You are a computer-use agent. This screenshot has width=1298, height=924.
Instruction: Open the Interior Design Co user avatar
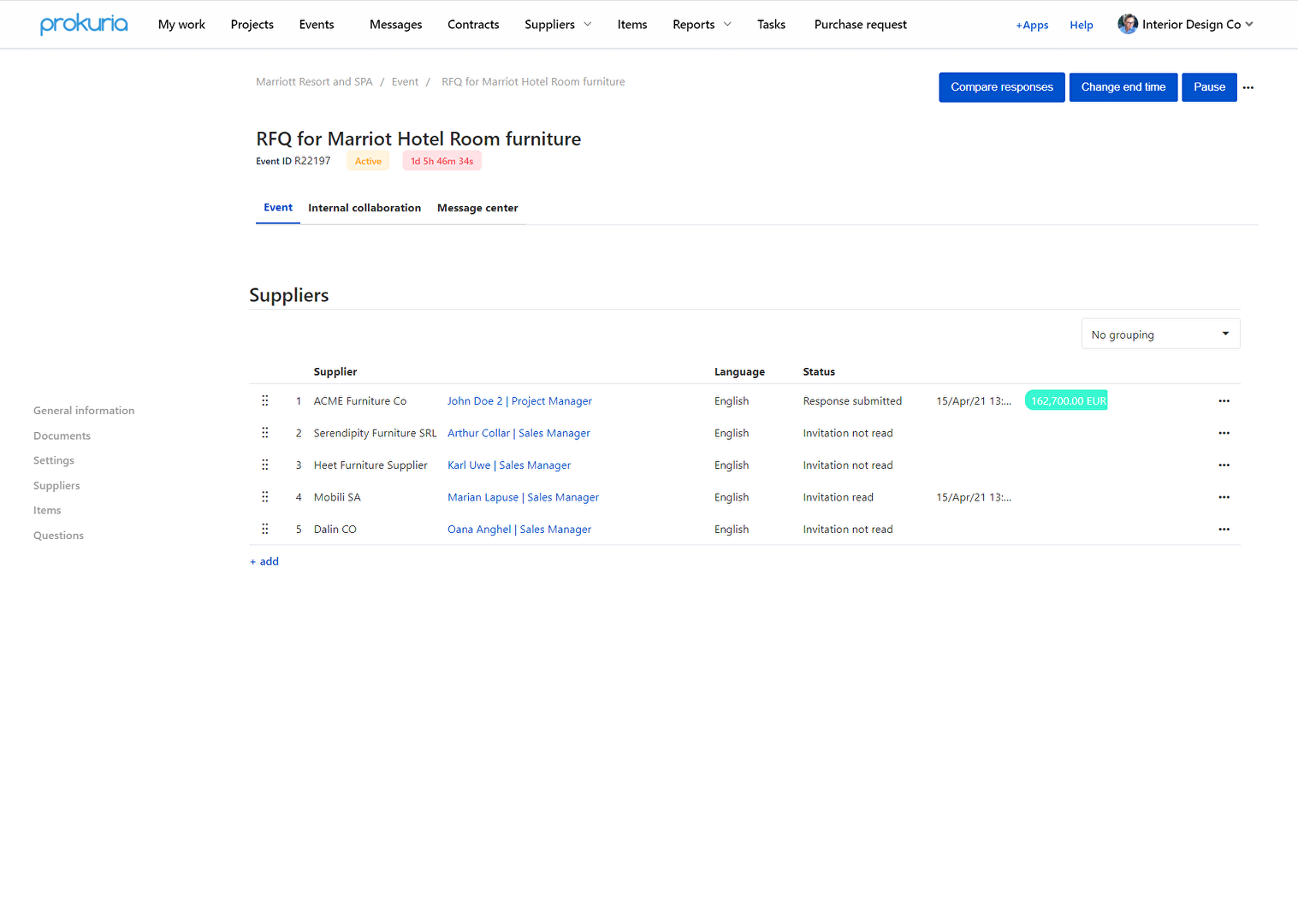1128,24
